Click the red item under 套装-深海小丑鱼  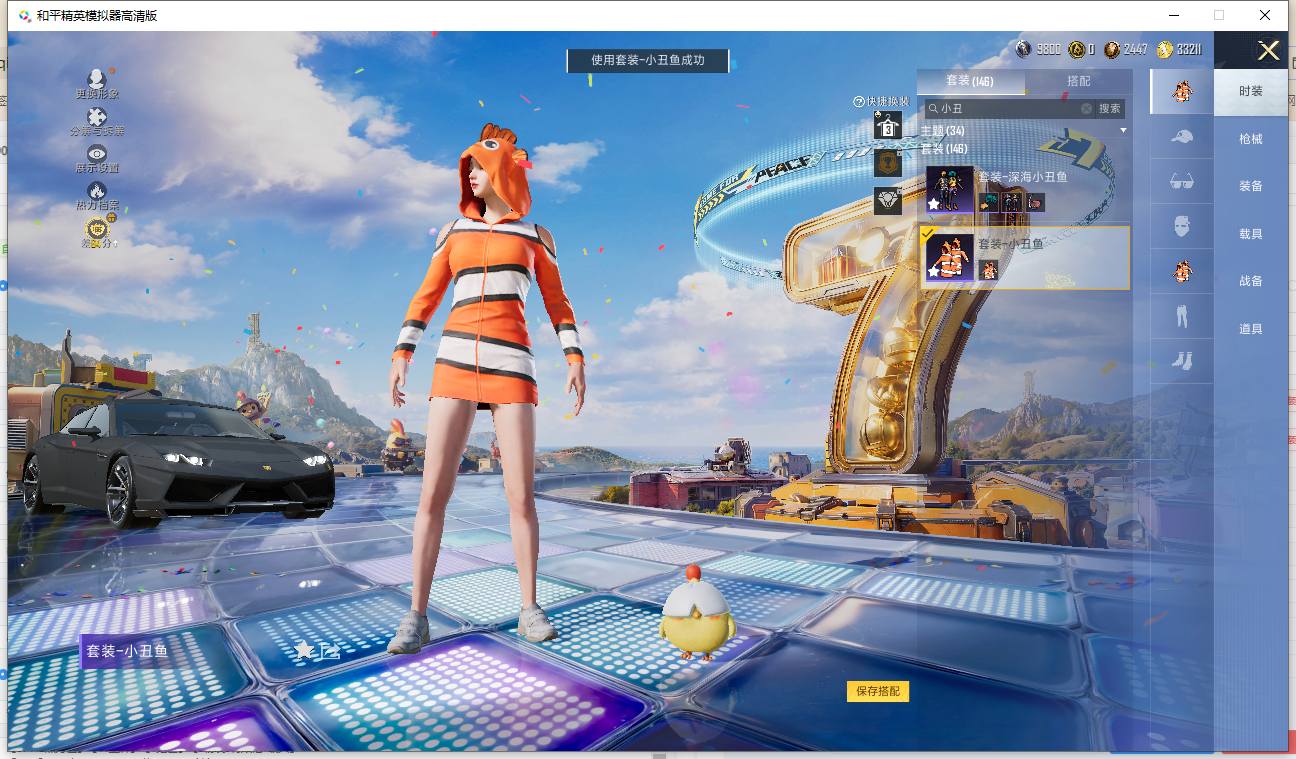tap(1035, 202)
